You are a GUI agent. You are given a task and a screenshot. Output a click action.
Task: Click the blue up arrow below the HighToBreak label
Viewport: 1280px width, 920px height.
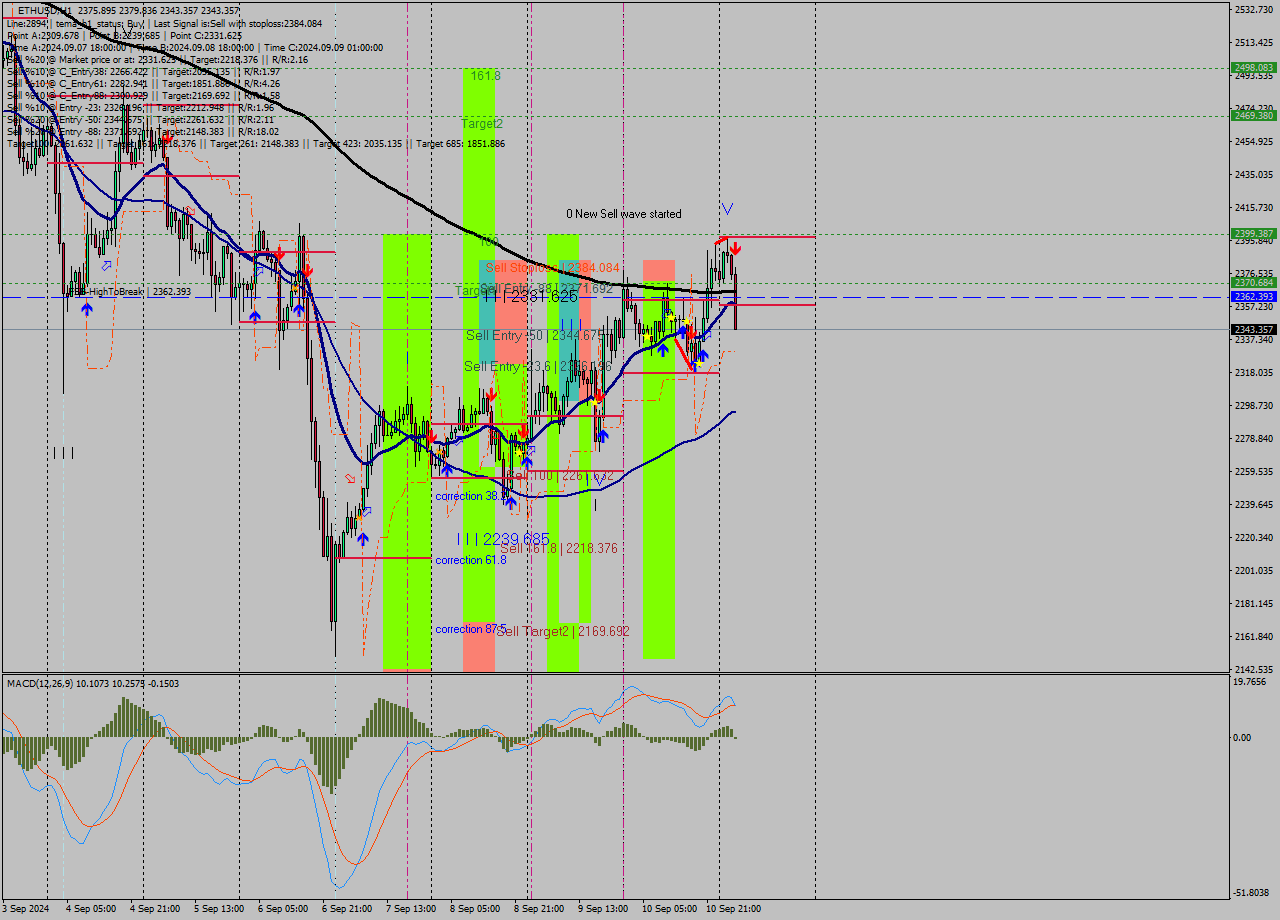pyautogui.click(x=87, y=309)
